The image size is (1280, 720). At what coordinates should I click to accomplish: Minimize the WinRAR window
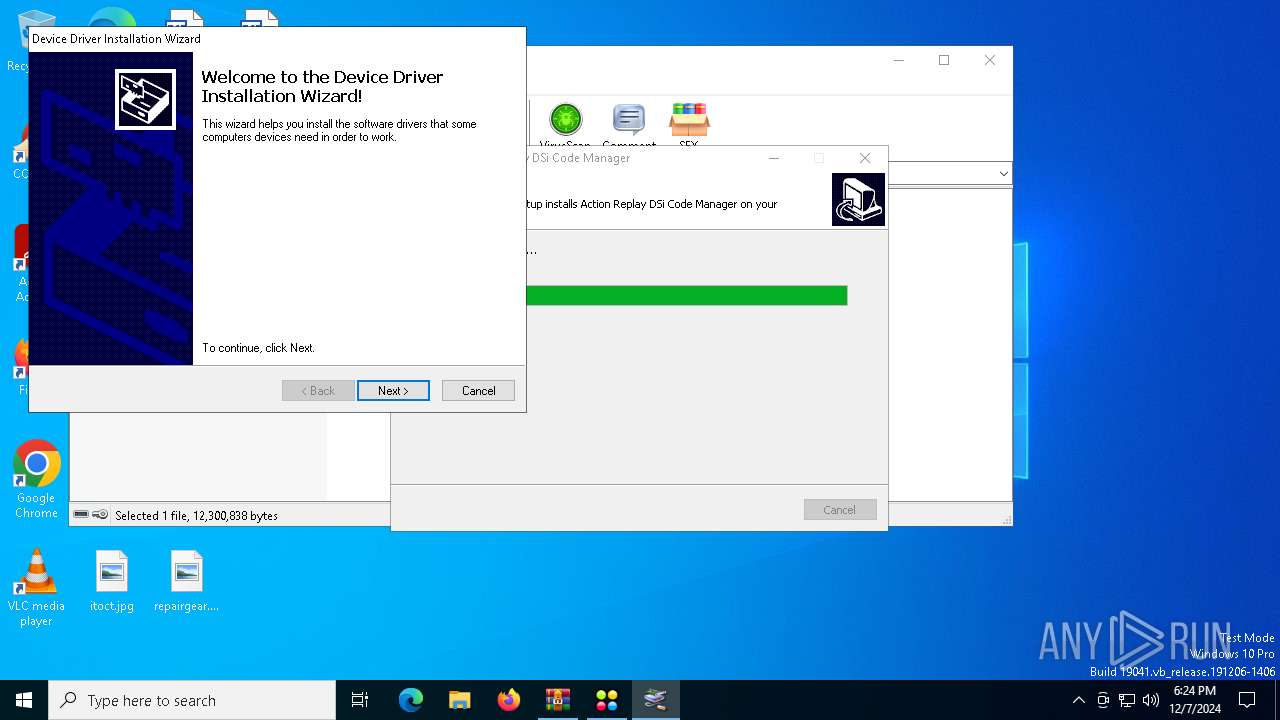tap(898, 60)
